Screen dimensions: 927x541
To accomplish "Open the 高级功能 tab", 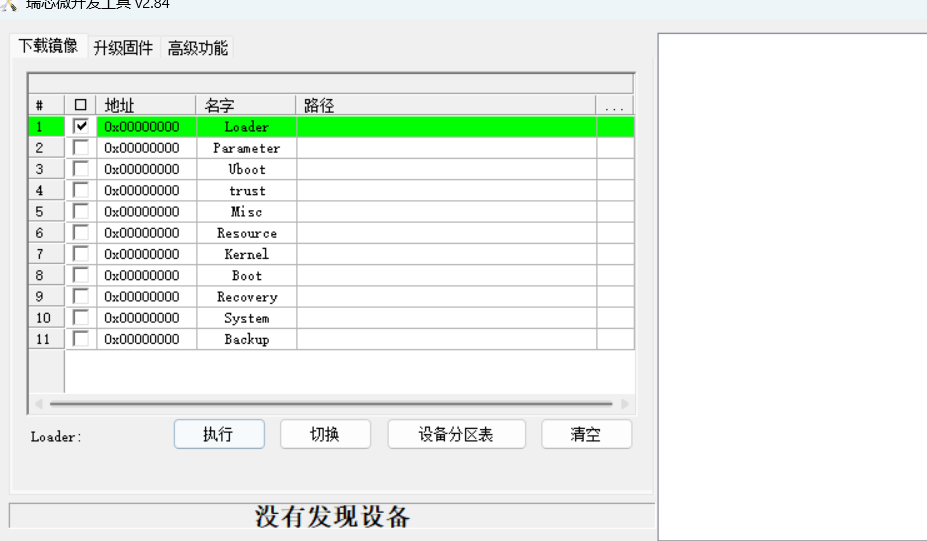I will pos(197,48).
